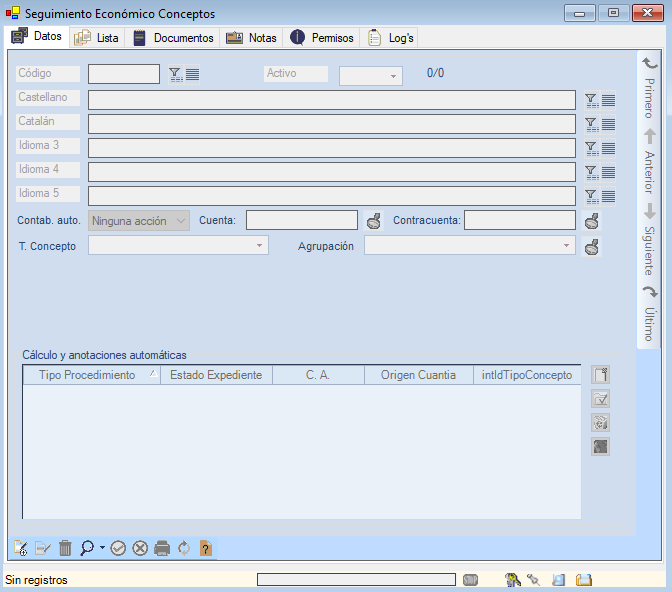Switch to the Lista tab
Screen dimensions: 672x592
pyautogui.click(x=97, y=38)
